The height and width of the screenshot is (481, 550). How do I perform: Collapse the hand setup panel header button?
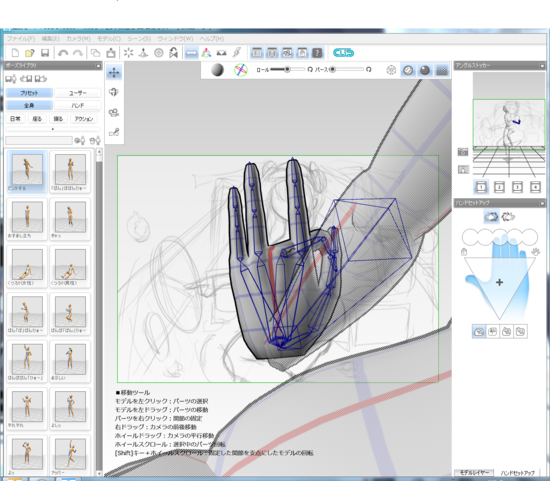click(542, 203)
